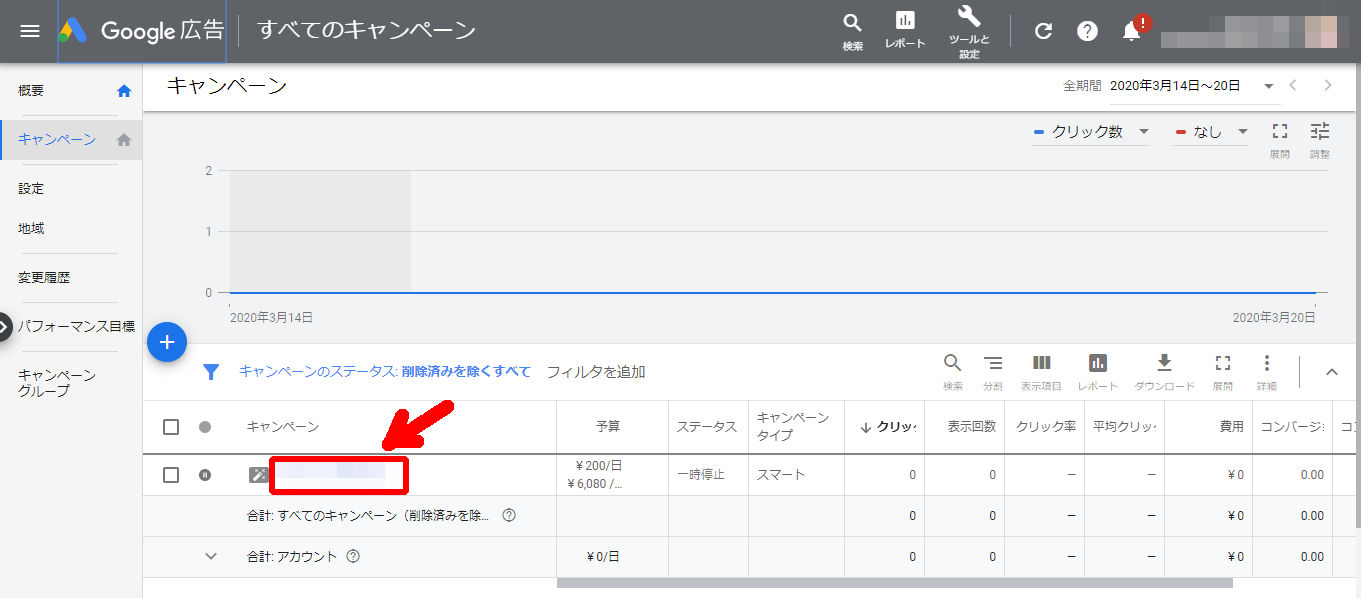This screenshot has height=598, width=1361.
Task: Select 設定 in the left sidebar
Action: [x=31, y=188]
